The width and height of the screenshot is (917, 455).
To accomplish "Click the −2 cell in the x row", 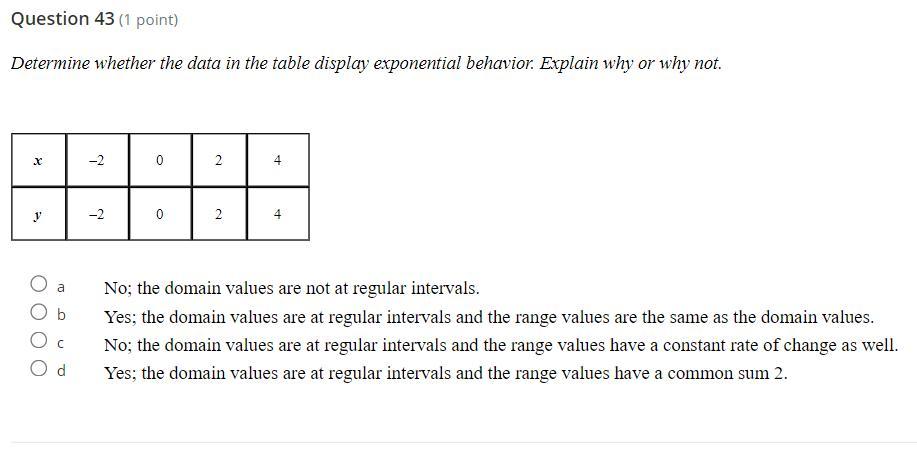I will pyautogui.click(x=97, y=160).
